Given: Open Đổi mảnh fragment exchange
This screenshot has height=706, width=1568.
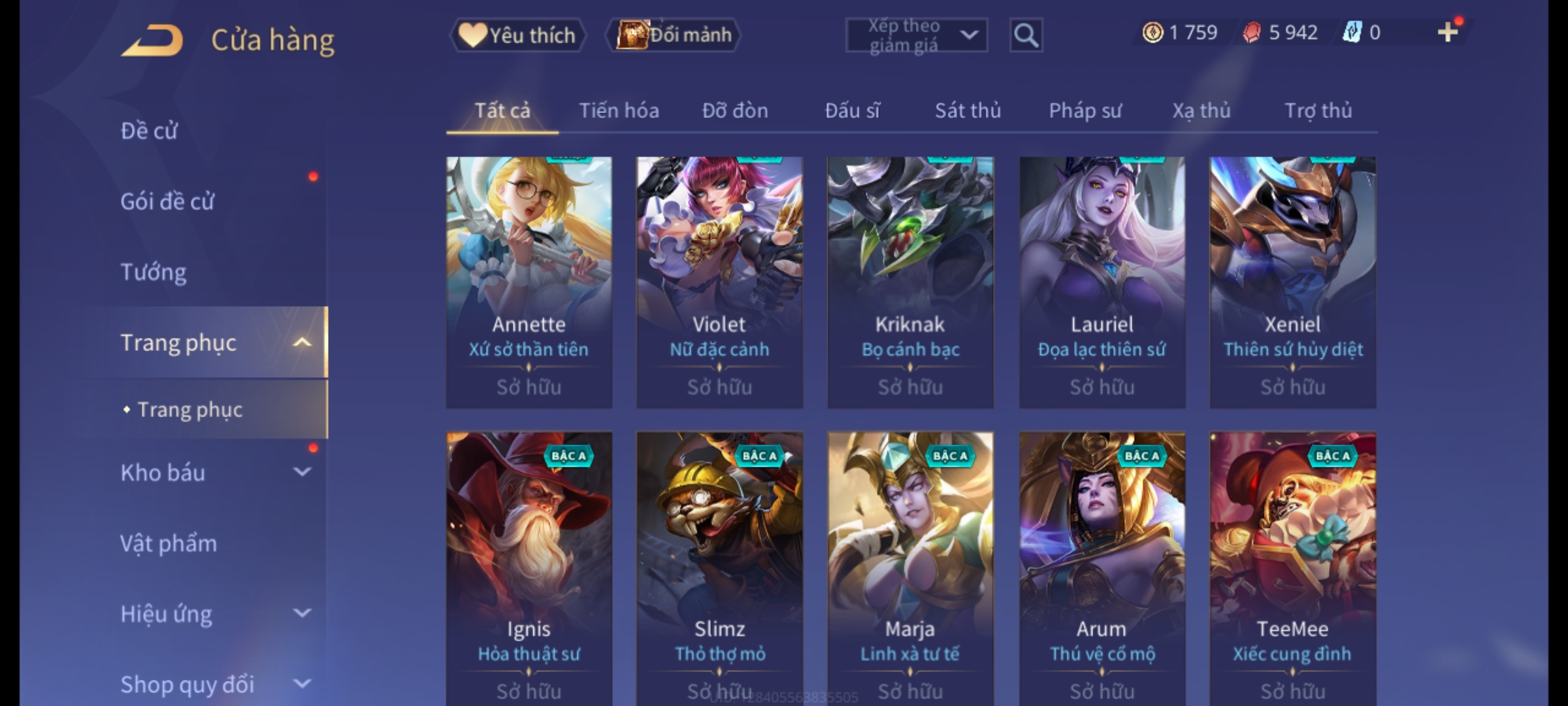Looking at the screenshot, I should pyautogui.click(x=674, y=35).
